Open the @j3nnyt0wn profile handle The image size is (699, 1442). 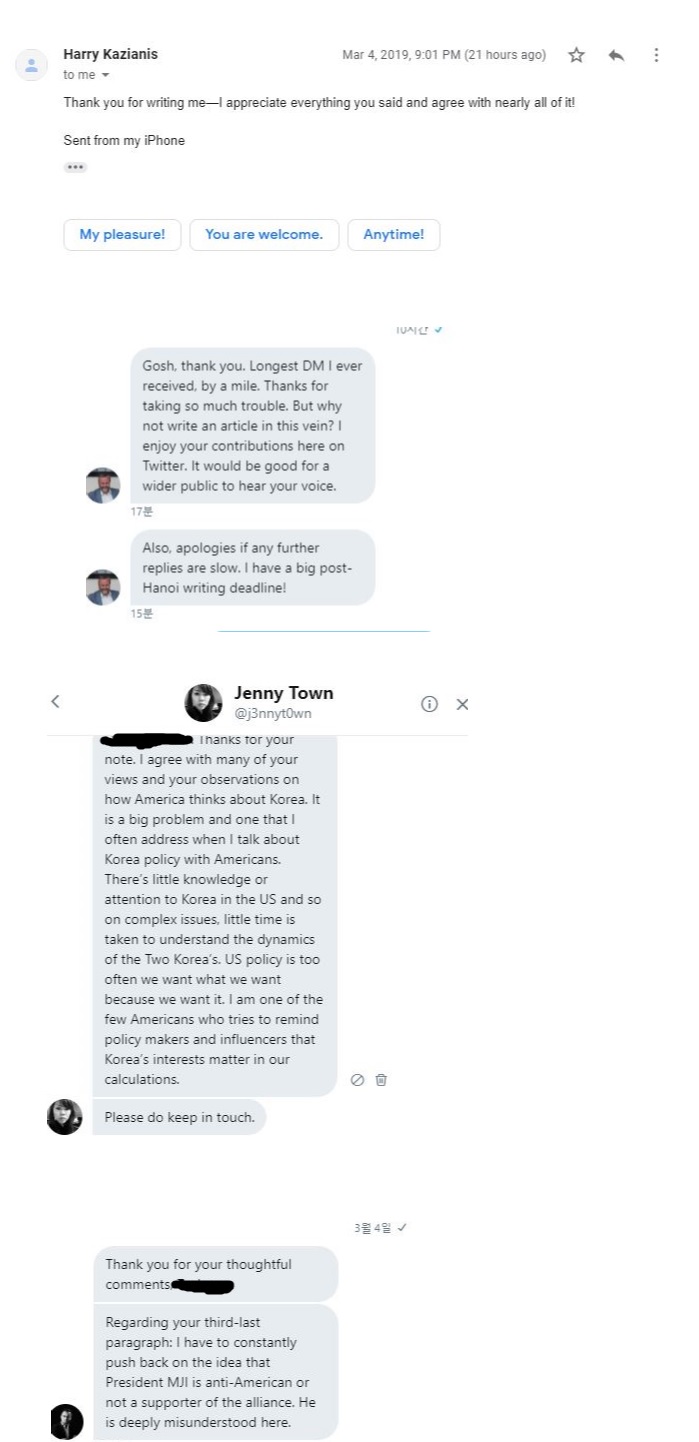click(x=272, y=713)
